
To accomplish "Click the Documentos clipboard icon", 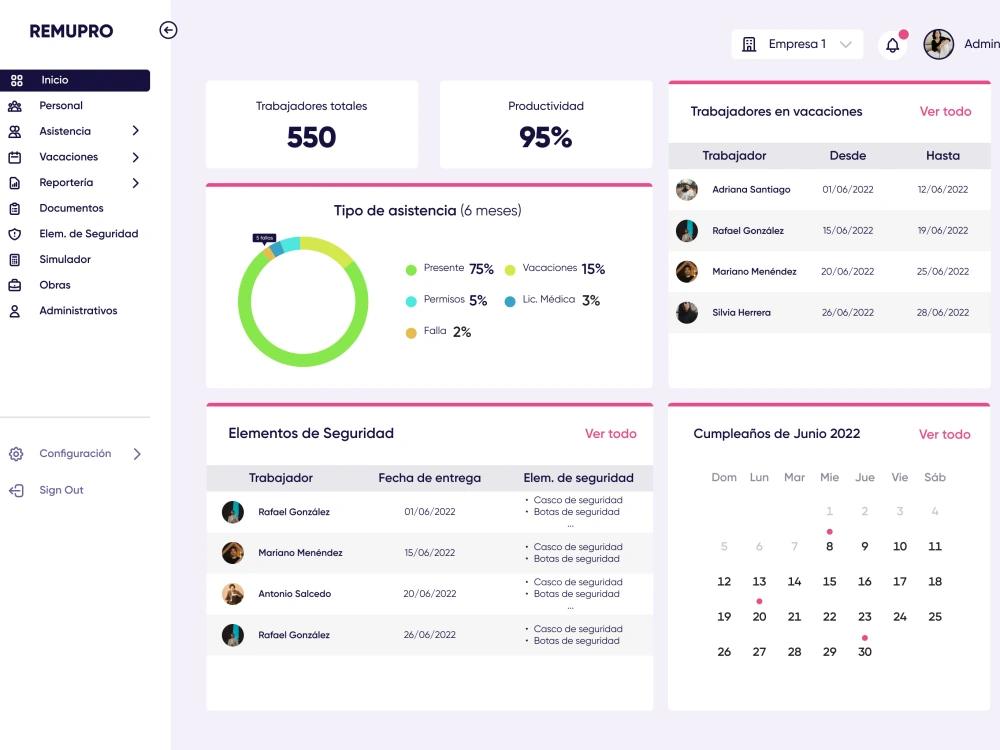I will pyautogui.click(x=15, y=209).
